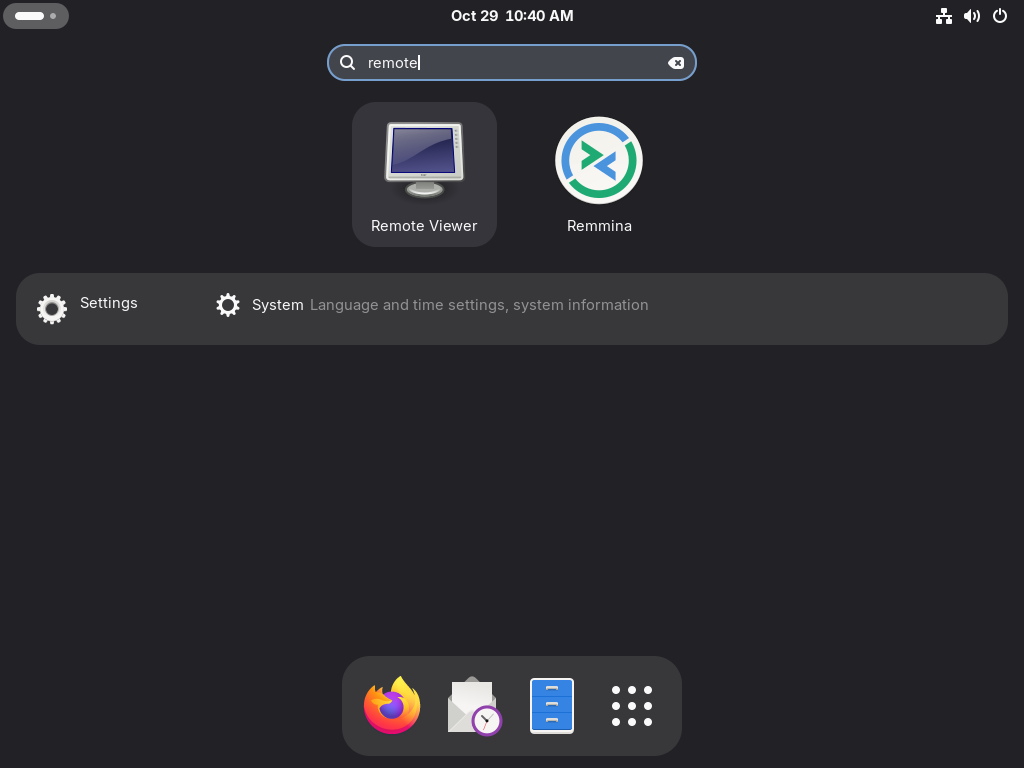Launch the Evolution mail icon in dock
This screenshot has width=1024, height=768.
click(473, 706)
